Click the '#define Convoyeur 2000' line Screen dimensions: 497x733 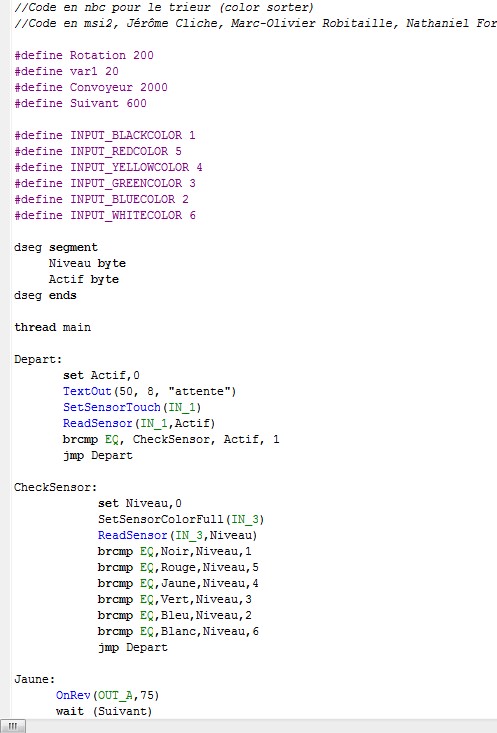tap(91, 87)
